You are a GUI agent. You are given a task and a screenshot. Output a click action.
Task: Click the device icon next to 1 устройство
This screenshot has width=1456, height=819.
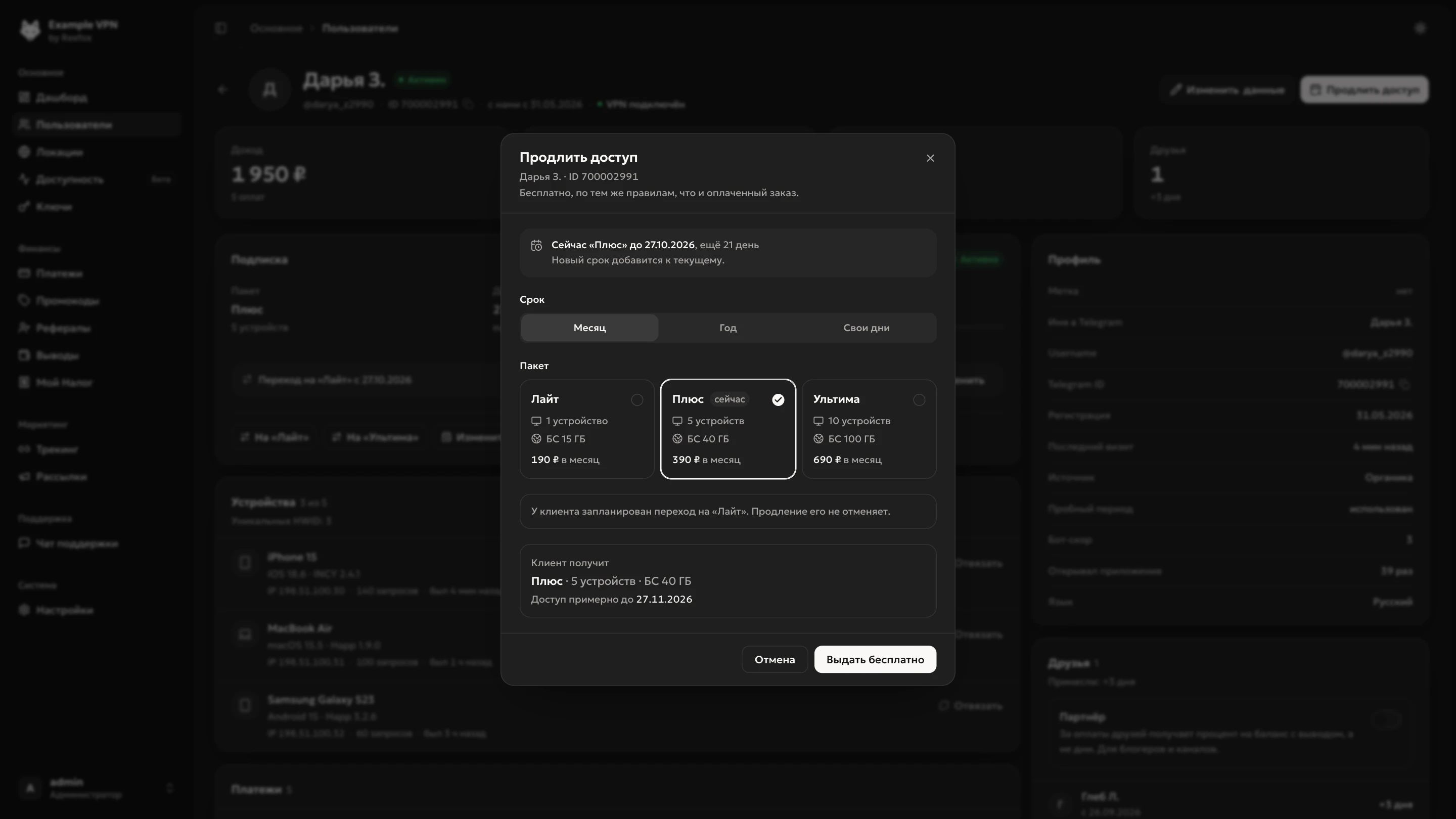click(x=536, y=421)
